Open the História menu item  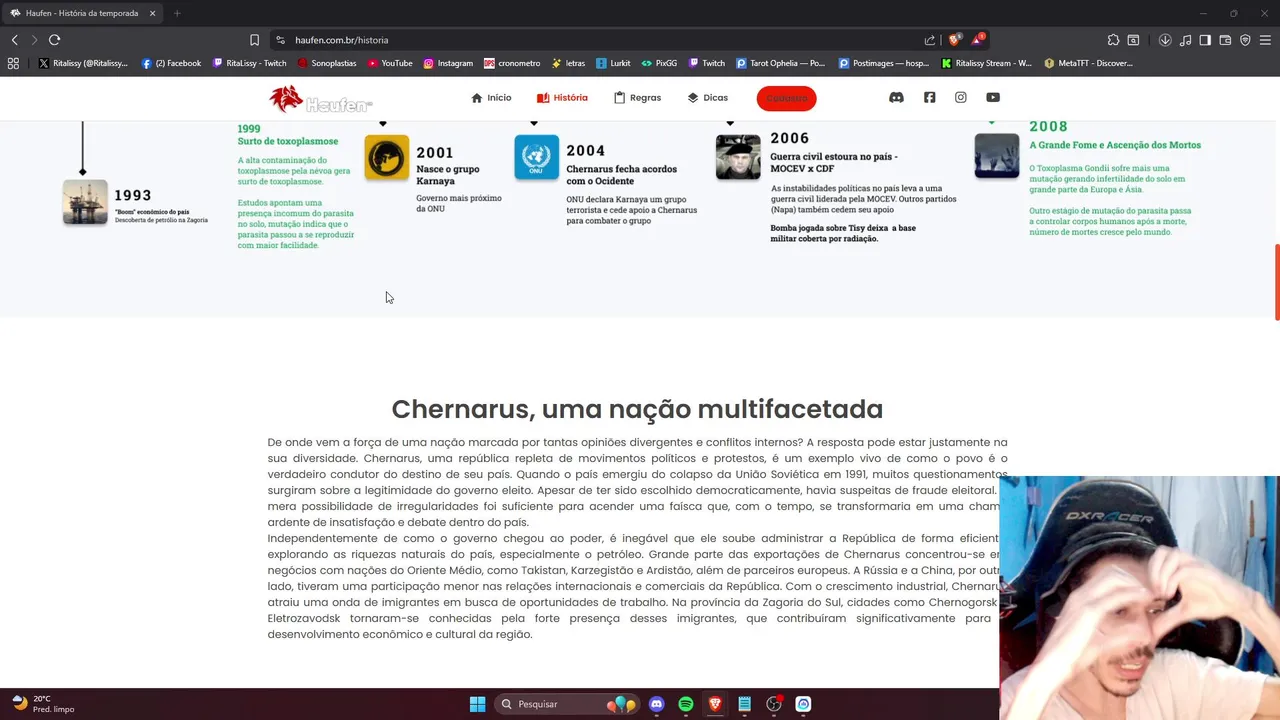(x=562, y=98)
